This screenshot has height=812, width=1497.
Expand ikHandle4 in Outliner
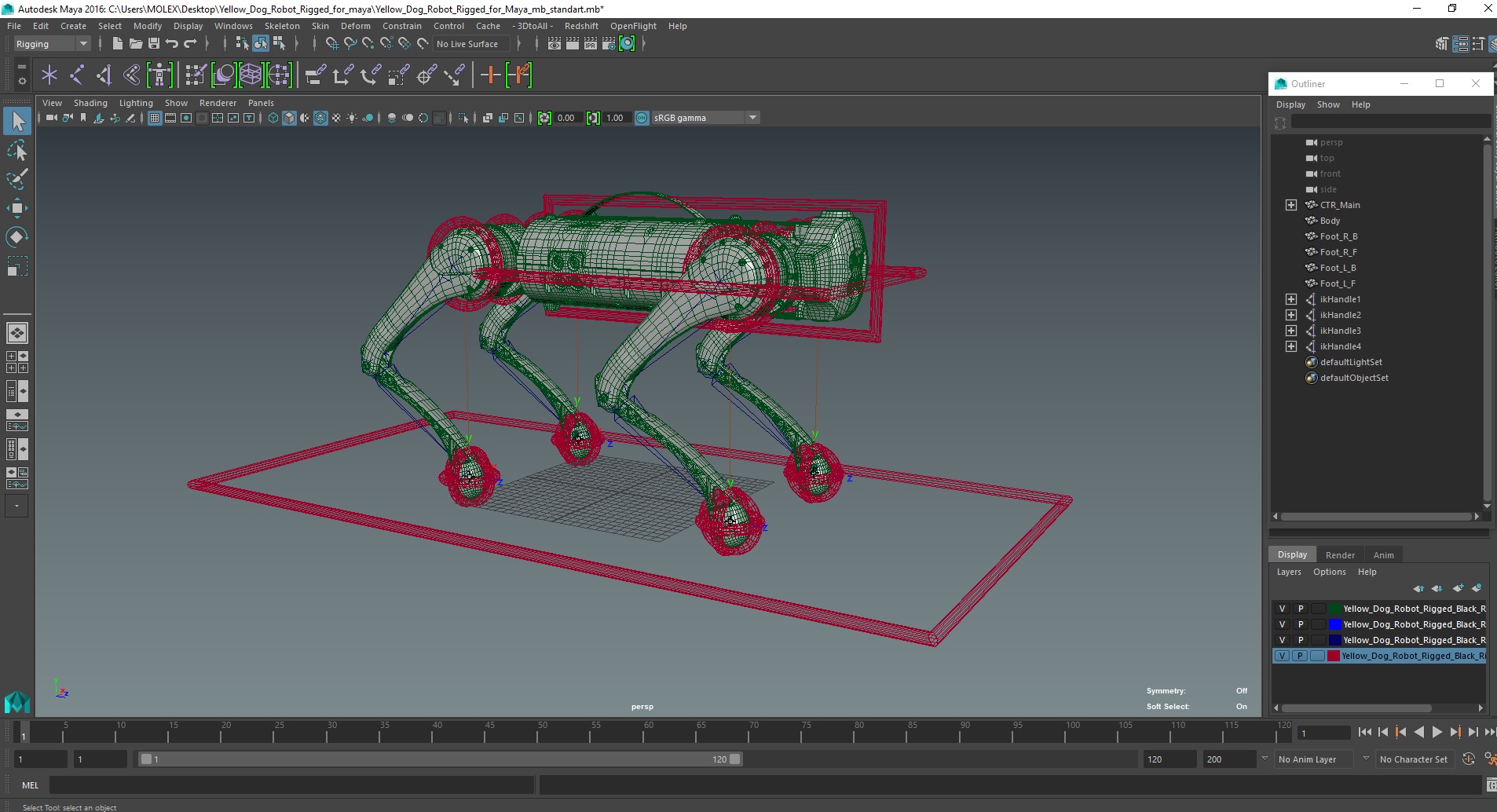(1291, 346)
